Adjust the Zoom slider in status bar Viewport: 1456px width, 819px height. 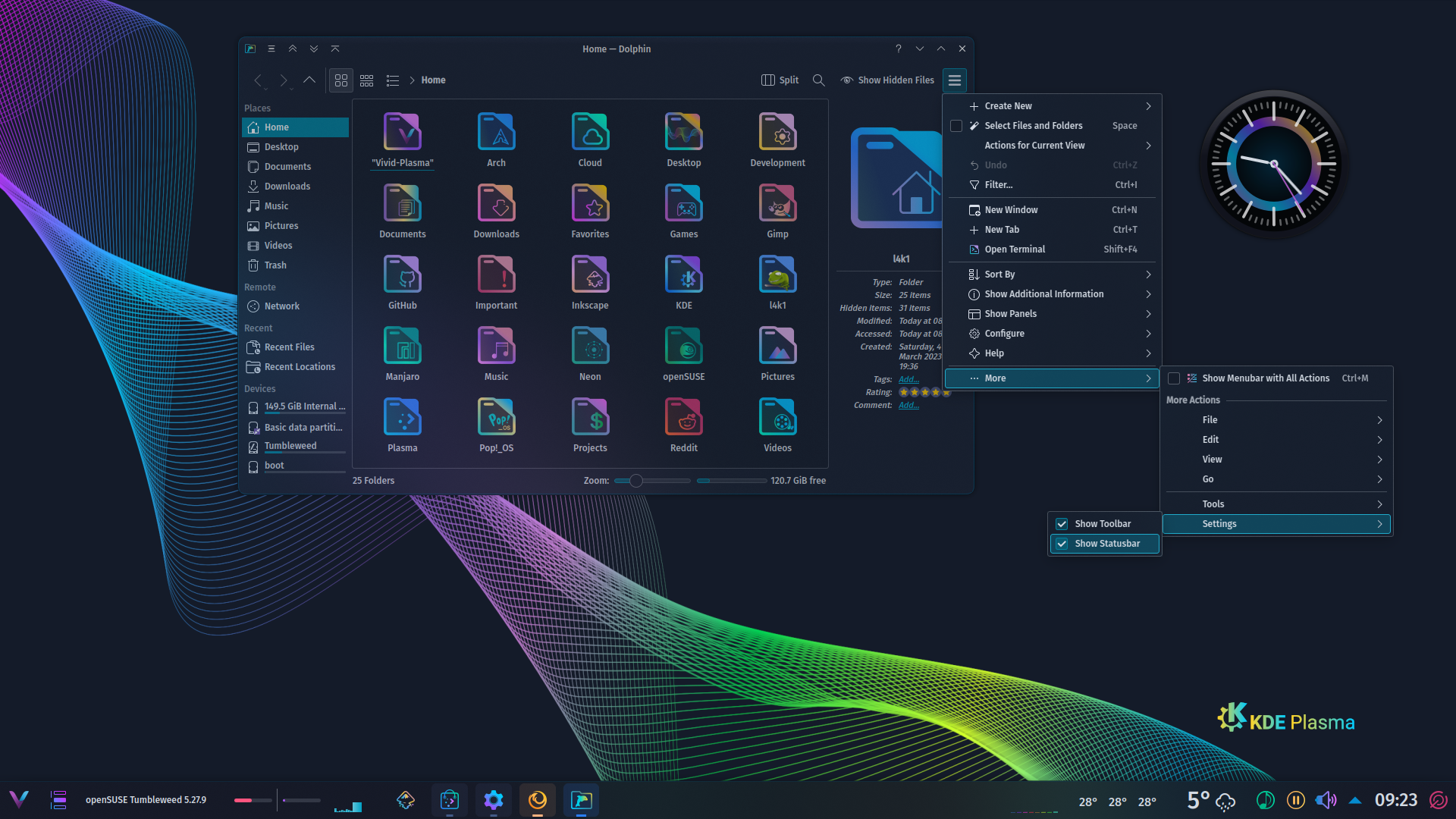pos(652,481)
